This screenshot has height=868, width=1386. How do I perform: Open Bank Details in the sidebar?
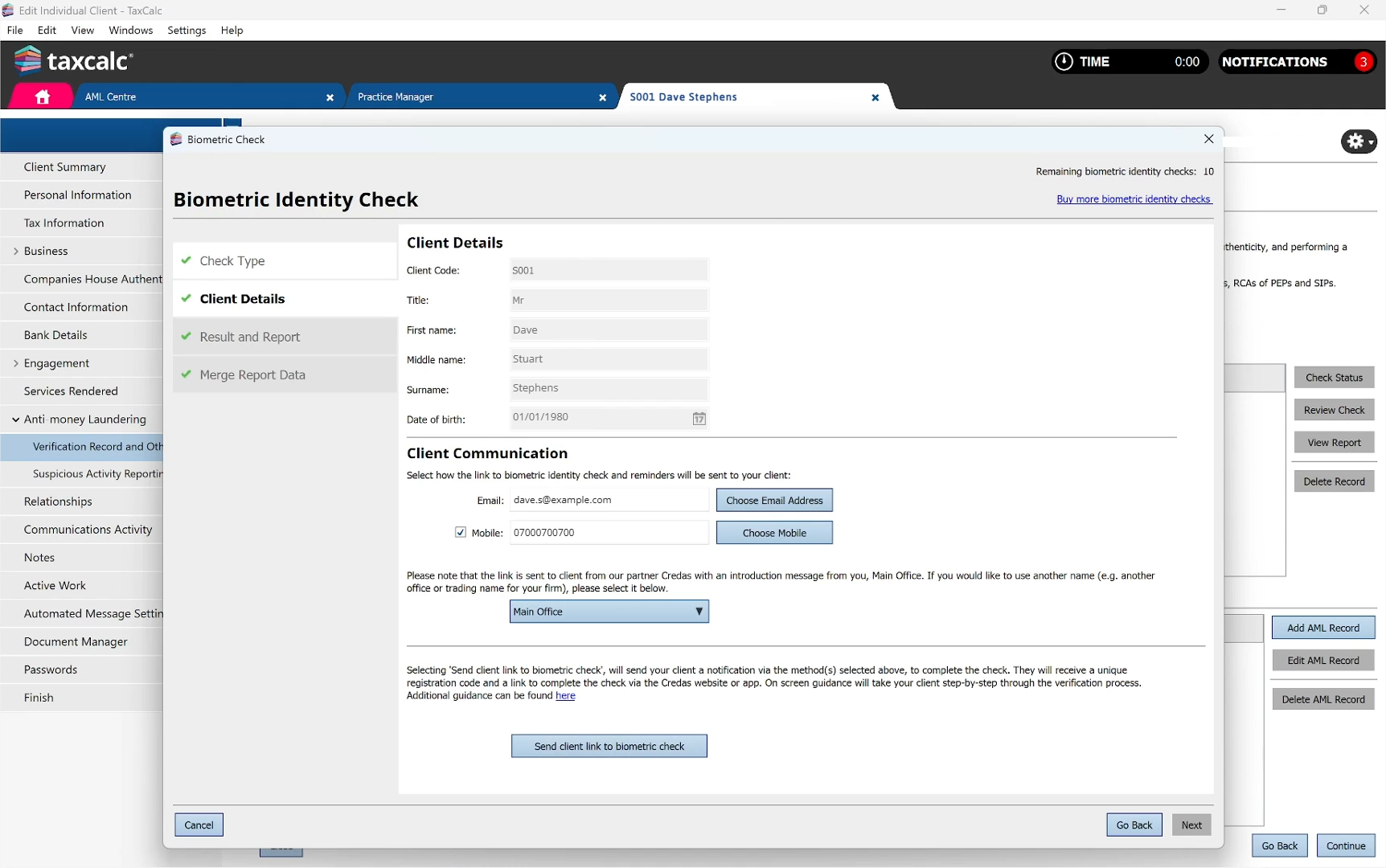81,335
